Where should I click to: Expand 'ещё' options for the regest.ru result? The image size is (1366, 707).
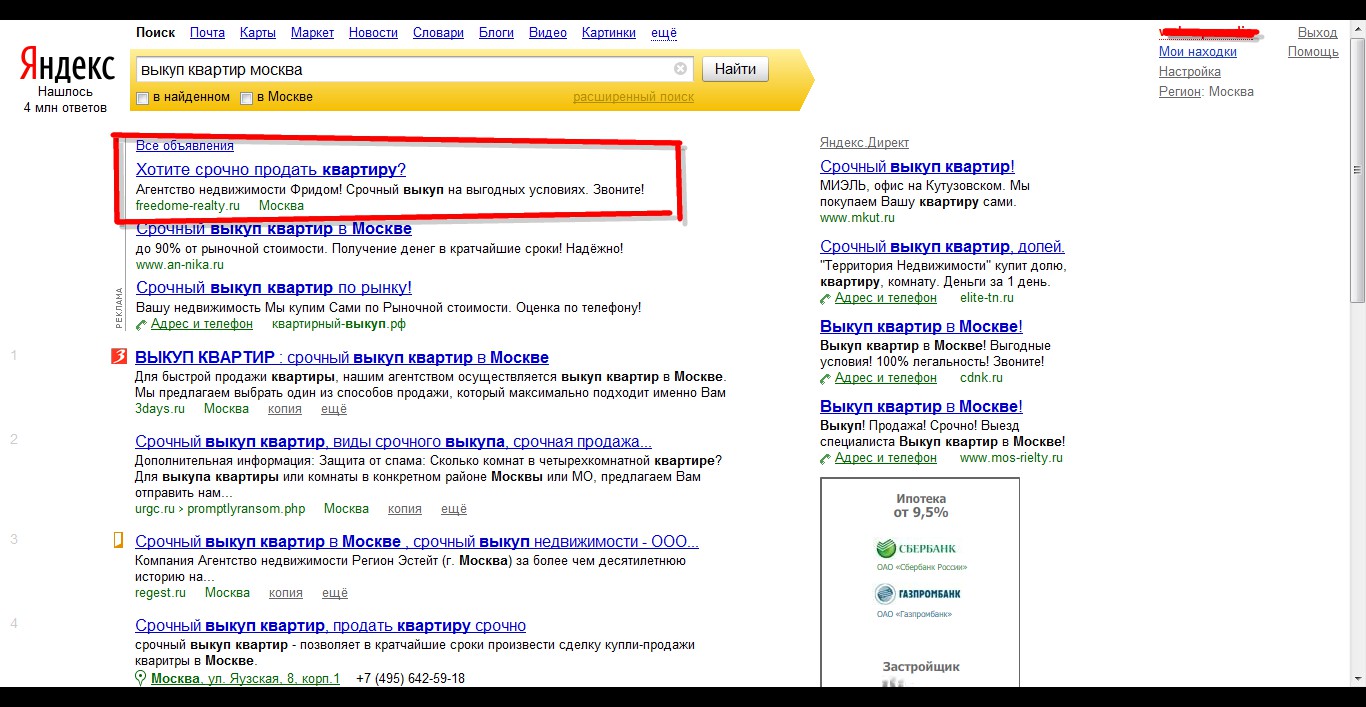click(x=335, y=593)
